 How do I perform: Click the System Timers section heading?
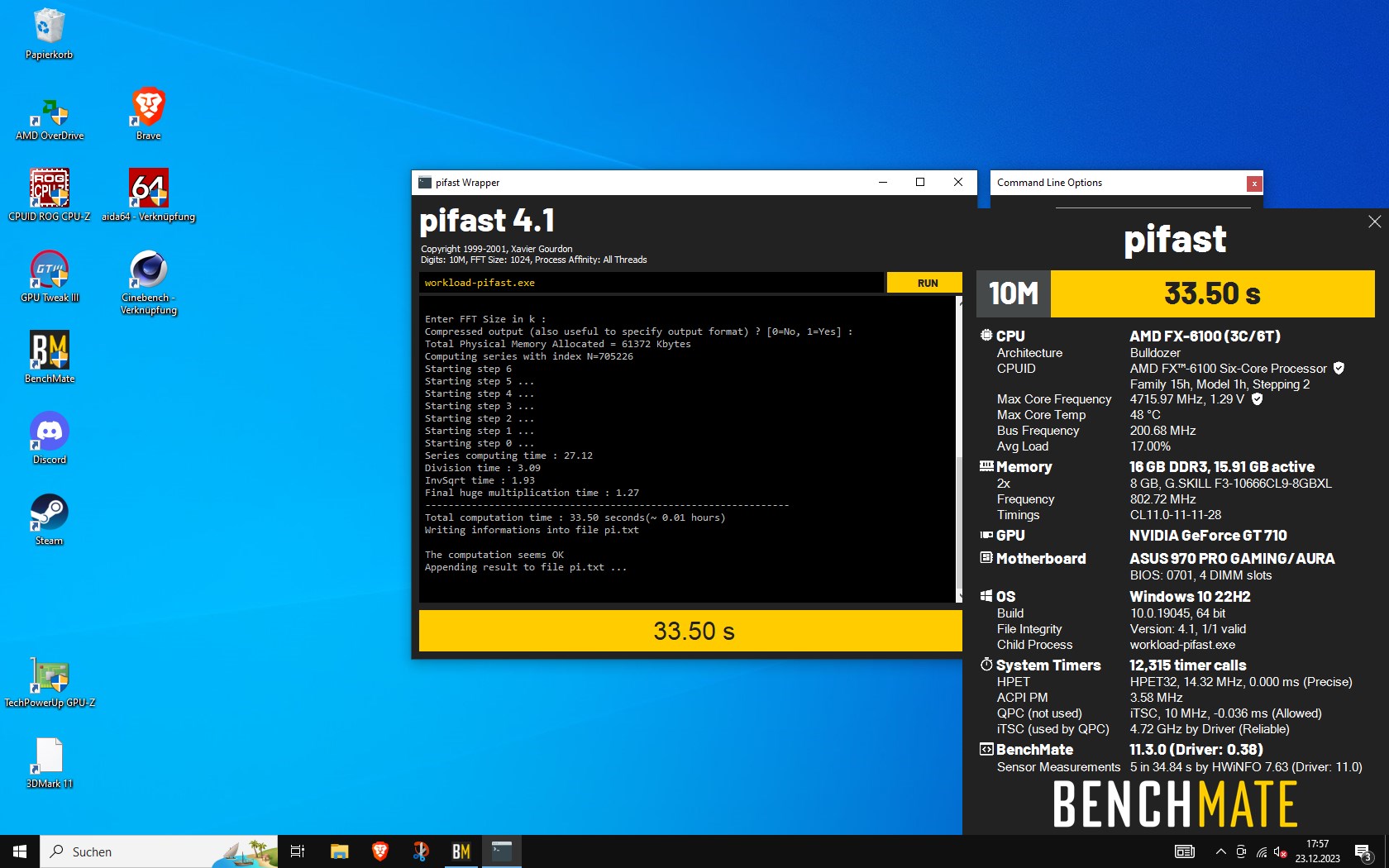coord(1048,665)
